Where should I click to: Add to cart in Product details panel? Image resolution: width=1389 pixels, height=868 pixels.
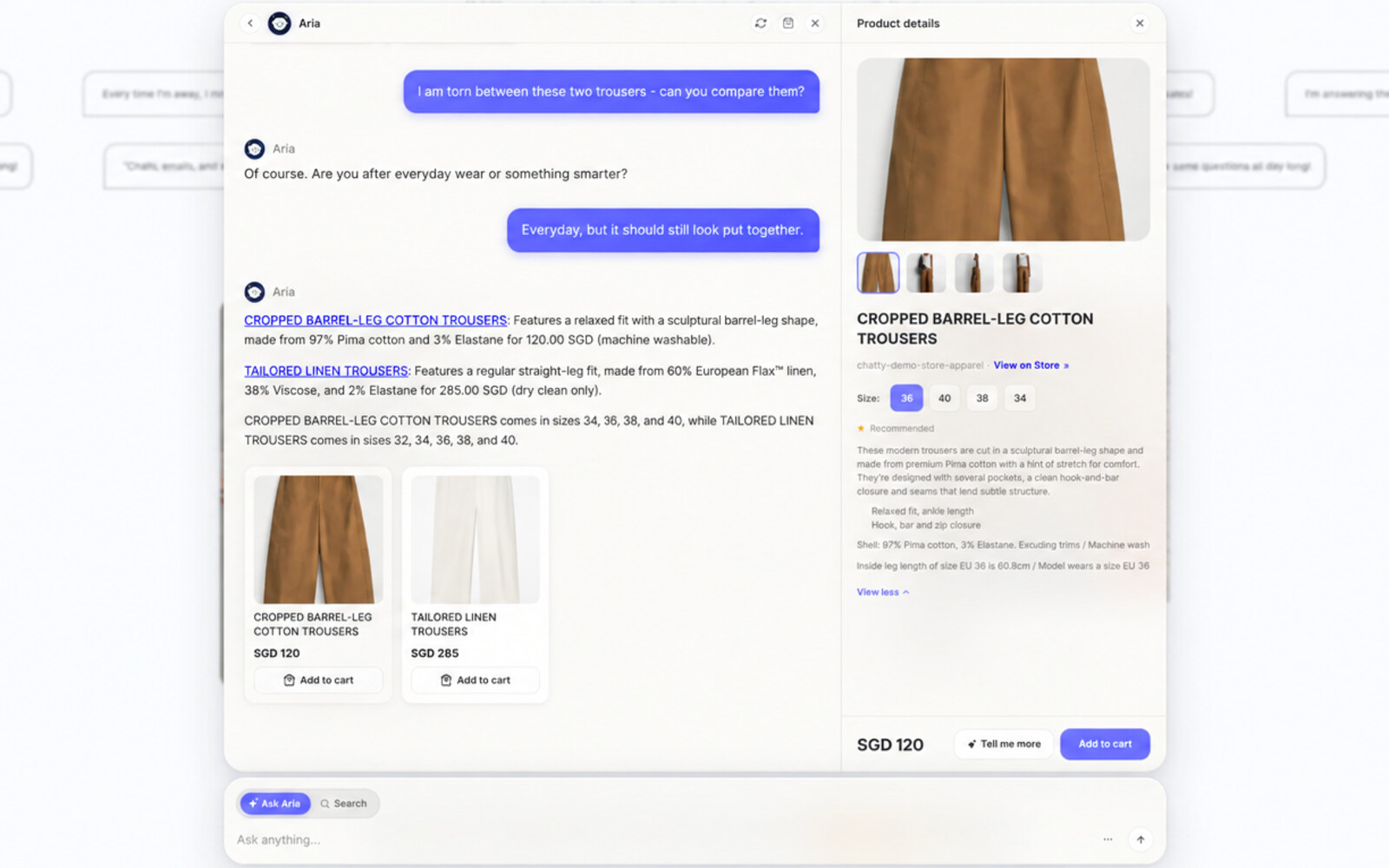click(1105, 744)
